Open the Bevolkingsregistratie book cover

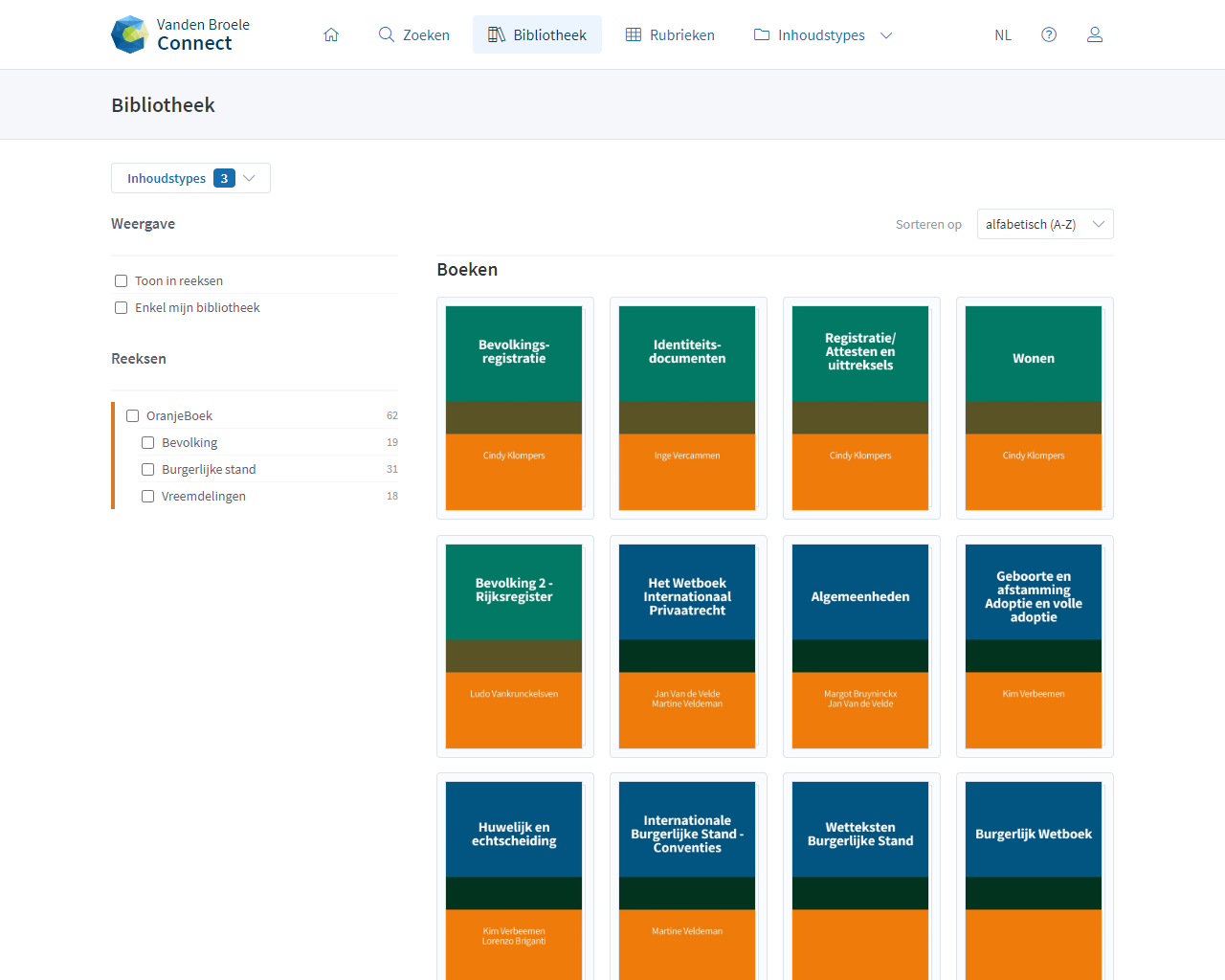tap(515, 408)
